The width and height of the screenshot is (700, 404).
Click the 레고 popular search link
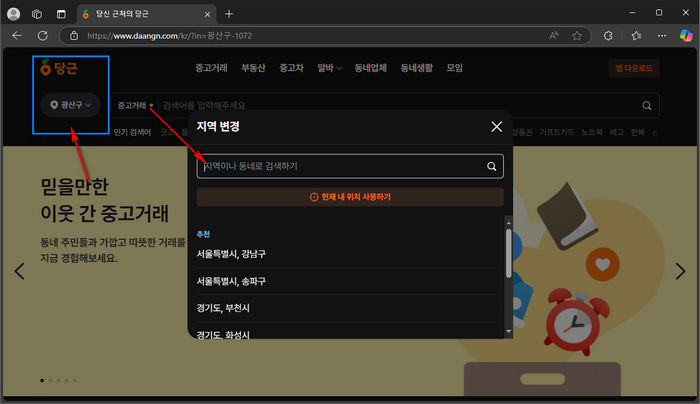point(617,132)
